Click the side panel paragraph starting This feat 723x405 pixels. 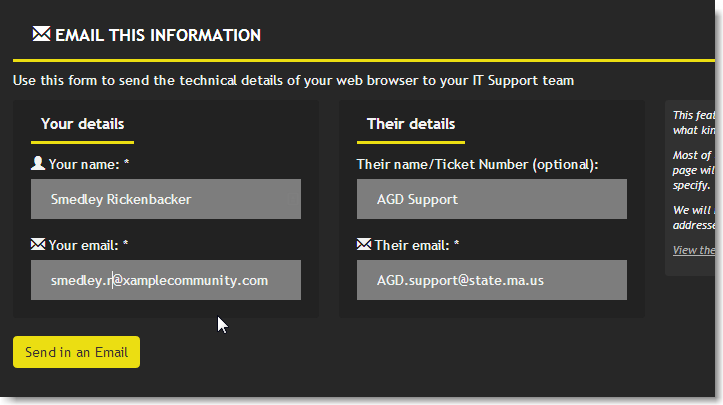pyautogui.click(x=692, y=122)
